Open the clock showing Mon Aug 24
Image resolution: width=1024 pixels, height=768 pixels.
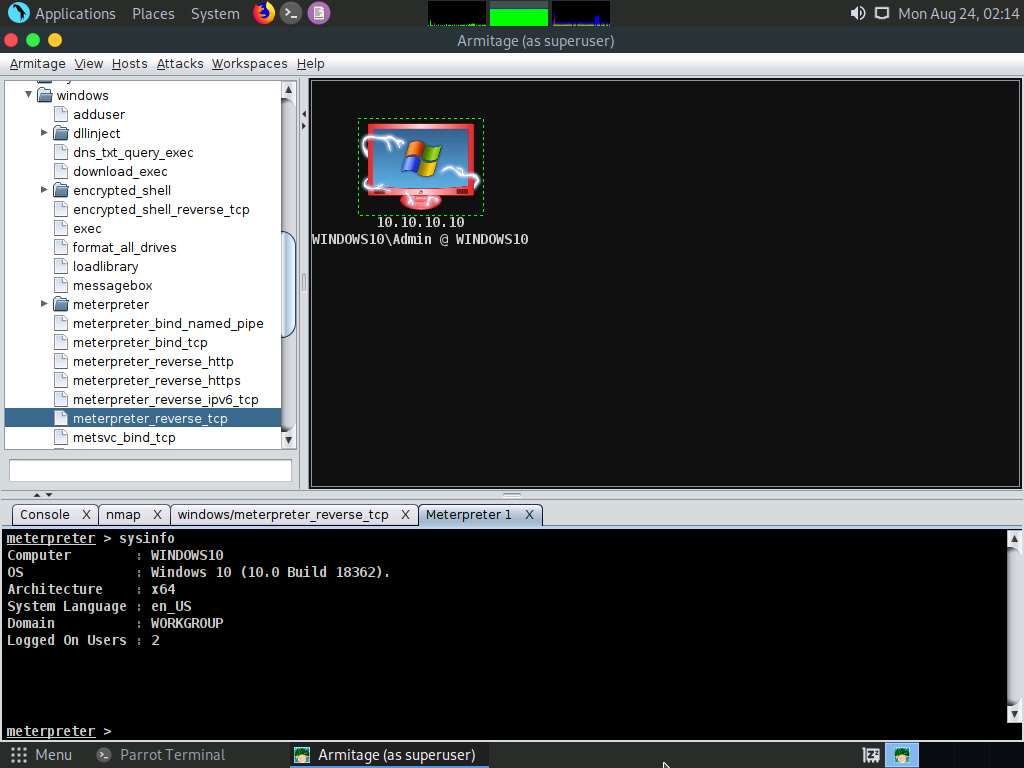[958, 14]
